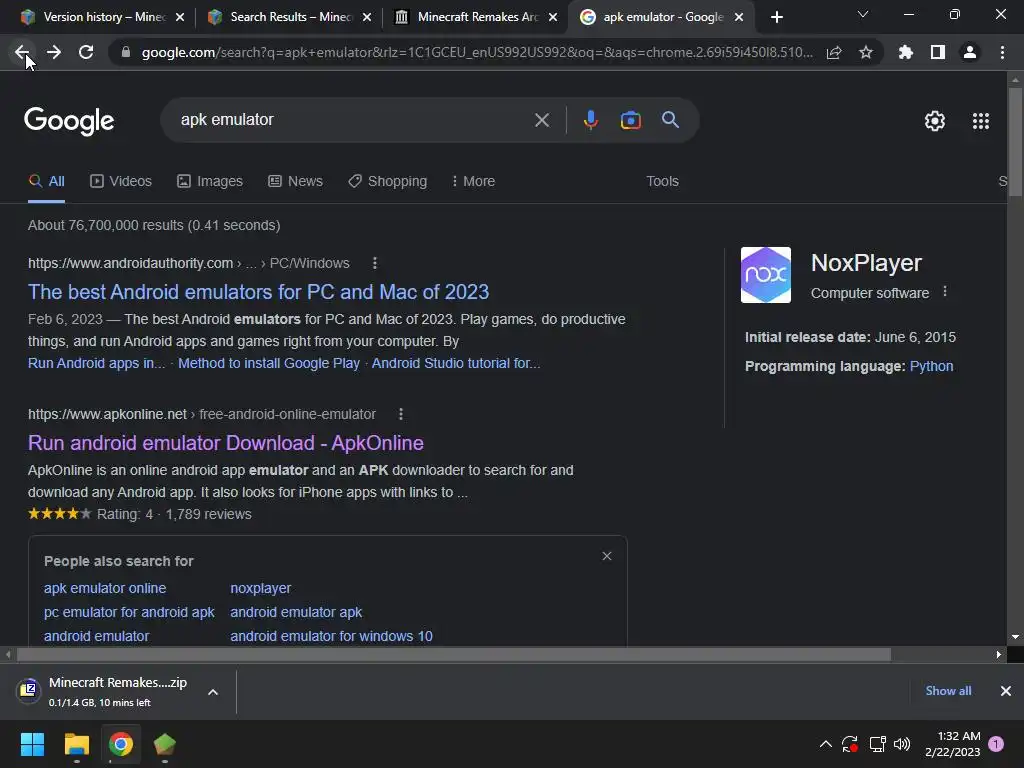Close the downloads bar
The height and width of the screenshot is (768, 1024).
point(1006,691)
